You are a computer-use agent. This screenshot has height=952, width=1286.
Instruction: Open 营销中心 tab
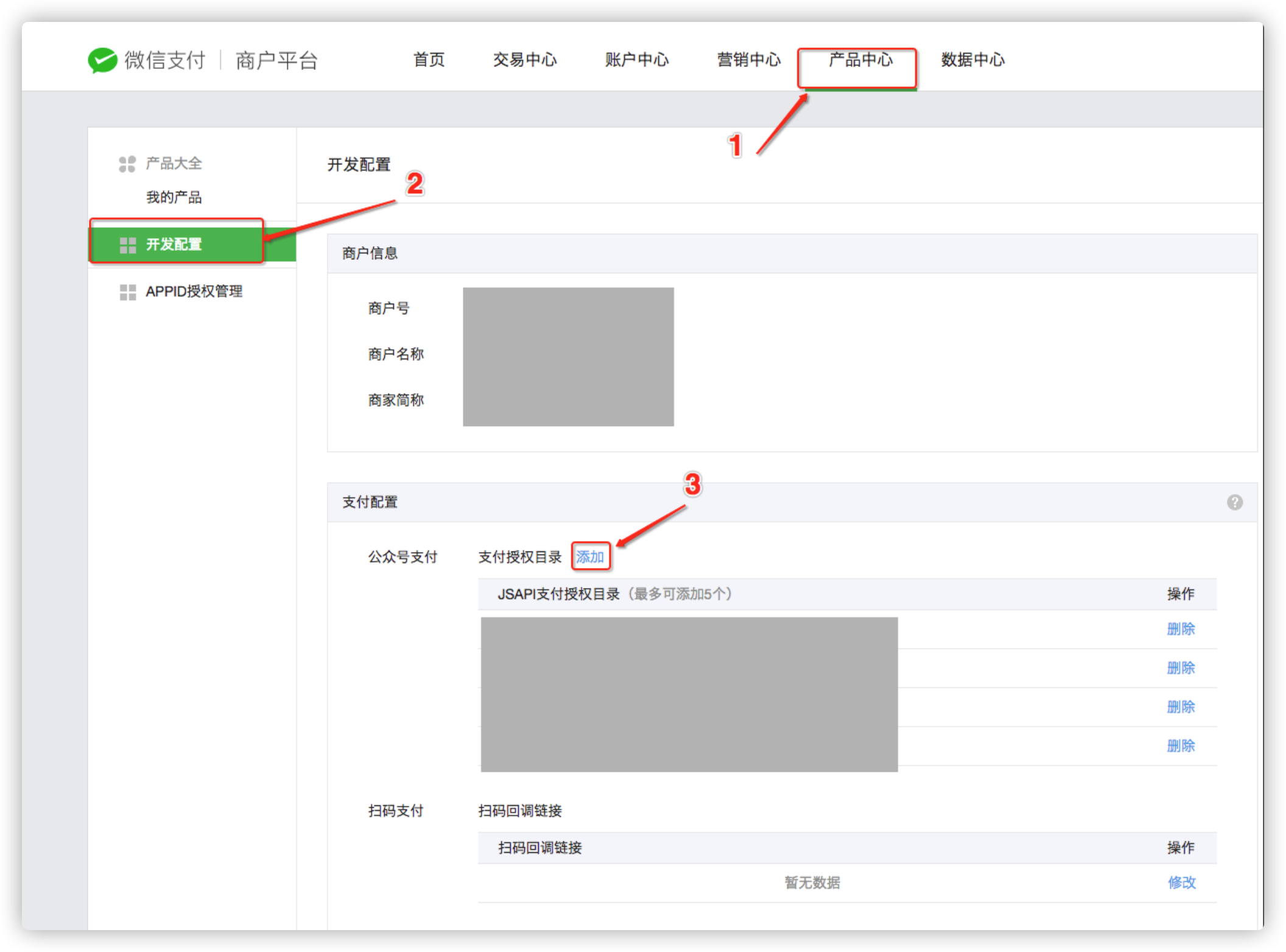point(748,60)
